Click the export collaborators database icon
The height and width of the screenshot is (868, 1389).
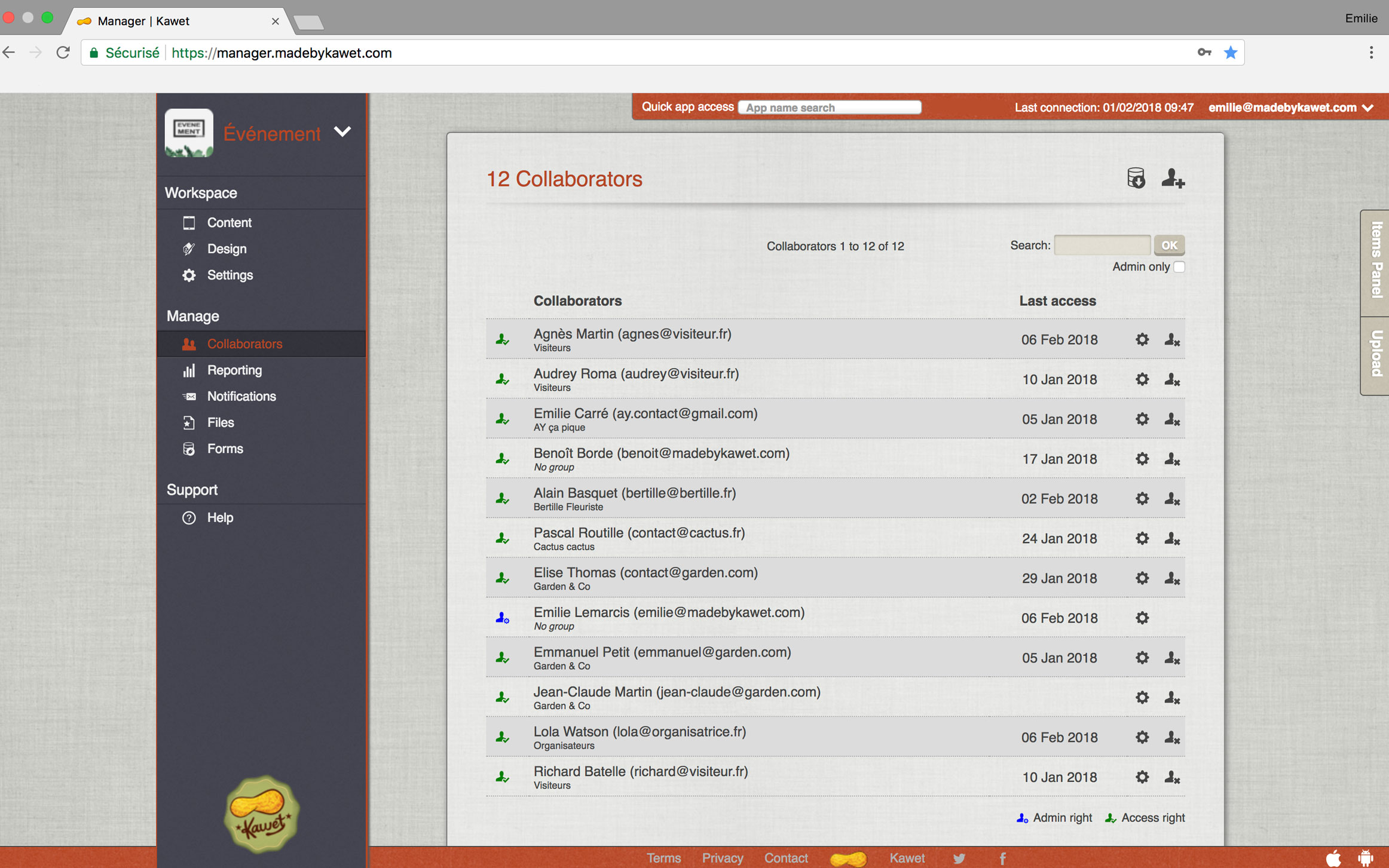(x=1135, y=179)
